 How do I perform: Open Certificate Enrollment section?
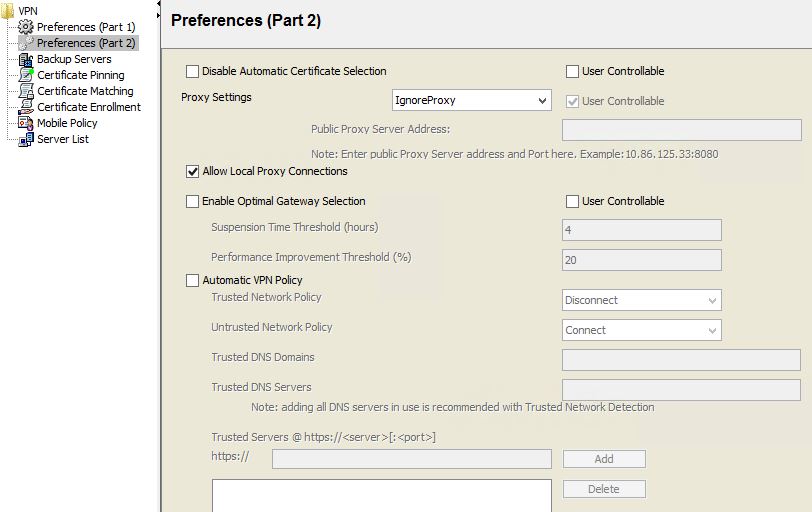[89, 107]
